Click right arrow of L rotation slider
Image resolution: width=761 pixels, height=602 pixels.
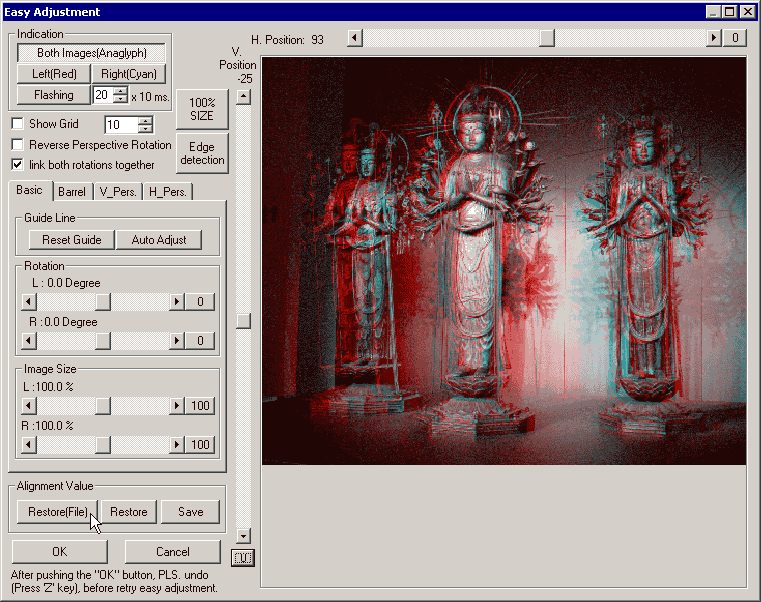point(177,302)
